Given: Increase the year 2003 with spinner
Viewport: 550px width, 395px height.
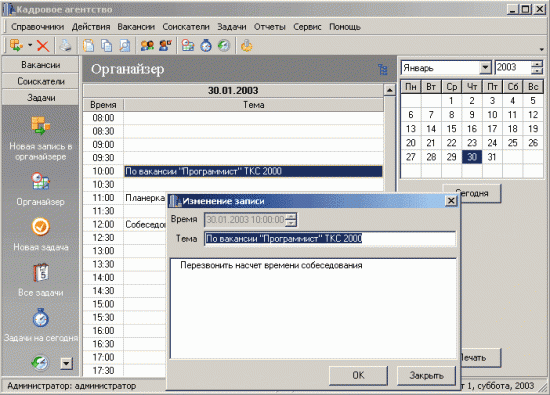Looking at the screenshot, I should click(537, 64).
